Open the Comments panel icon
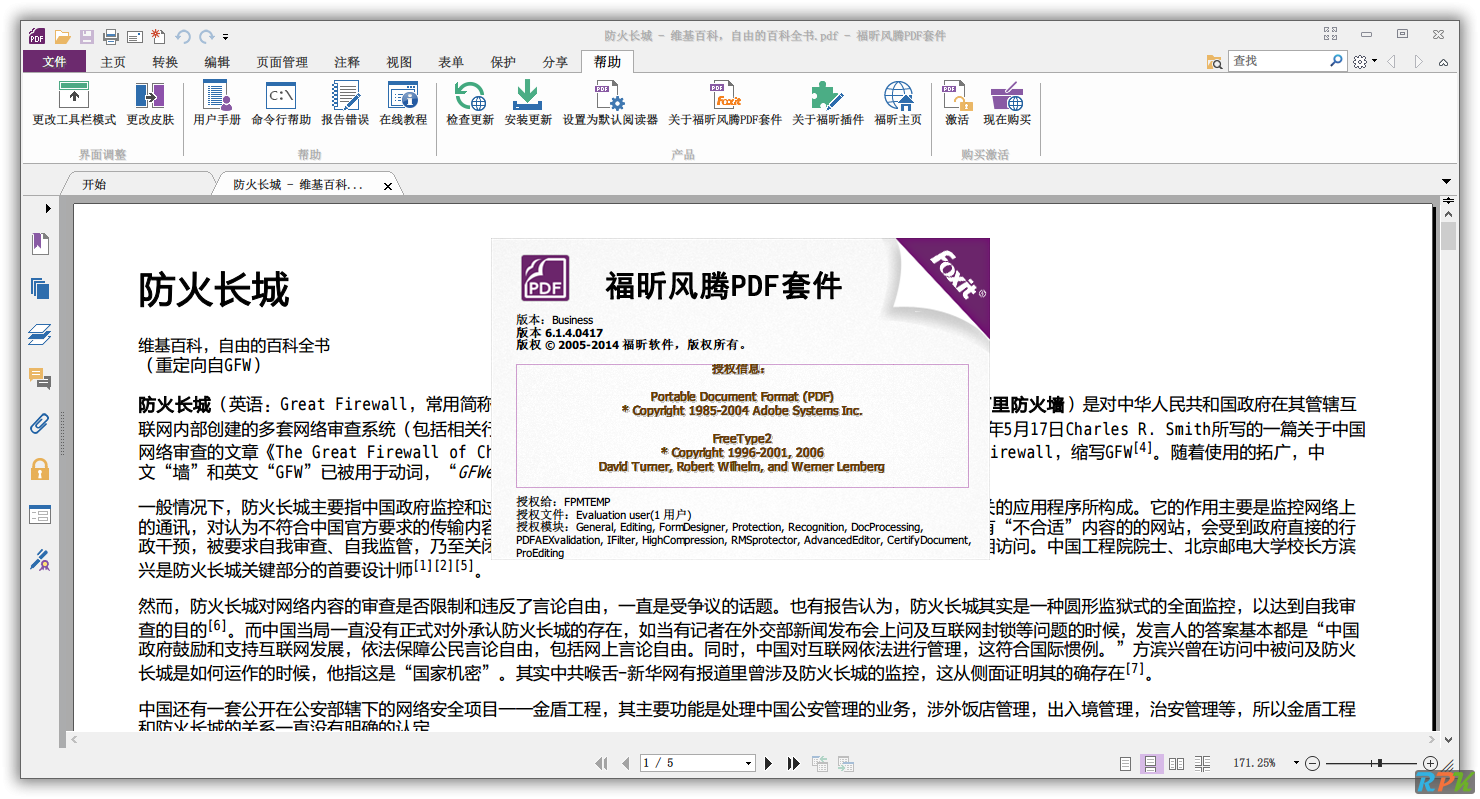Screen dimensions: 1480x799 pyautogui.click(x=40, y=379)
